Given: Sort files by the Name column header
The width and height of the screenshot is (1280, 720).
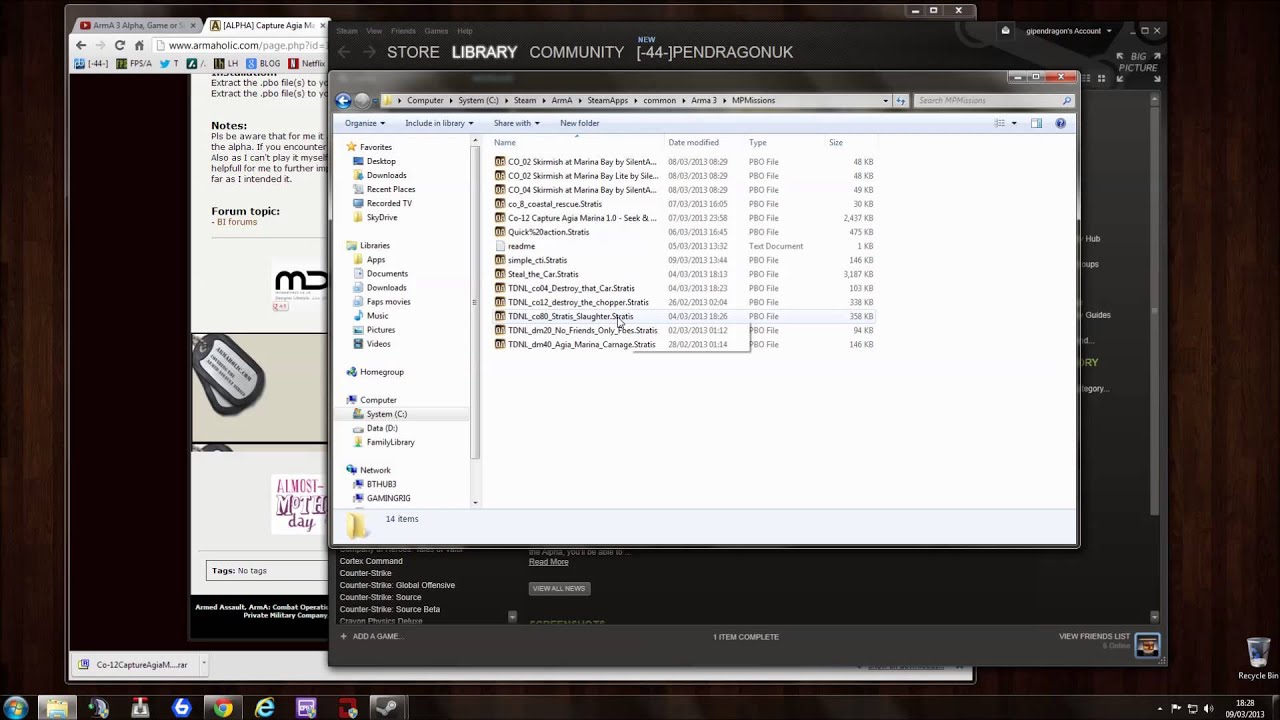Looking at the screenshot, I should point(505,142).
